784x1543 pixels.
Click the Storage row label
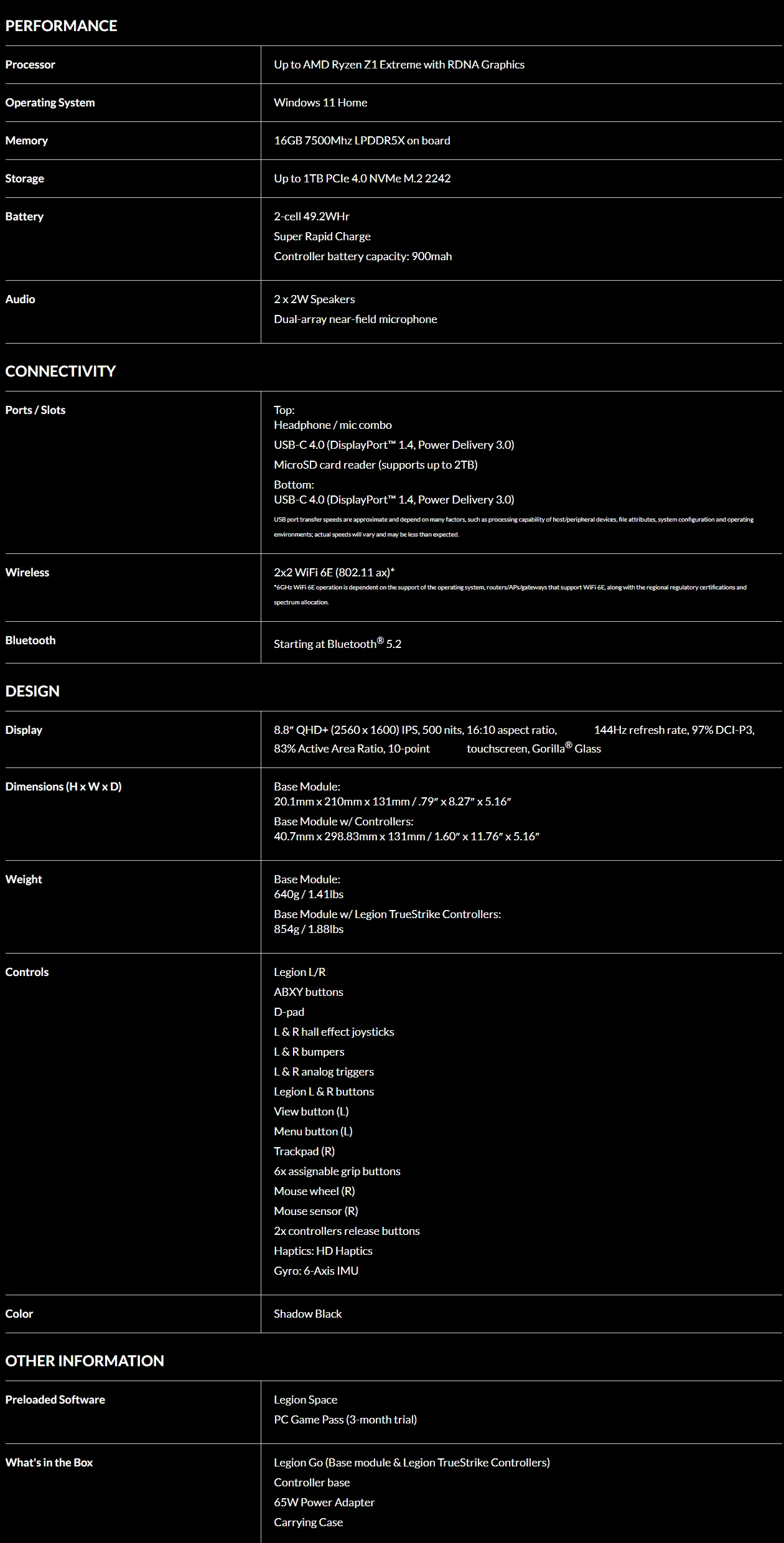[24, 179]
